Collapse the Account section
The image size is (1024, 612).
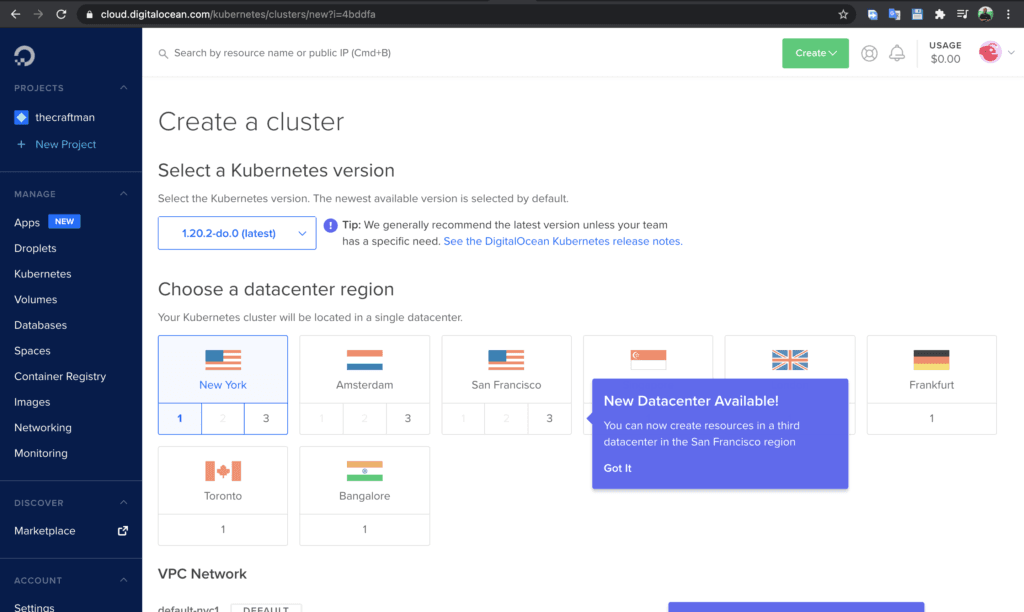(123, 580)
